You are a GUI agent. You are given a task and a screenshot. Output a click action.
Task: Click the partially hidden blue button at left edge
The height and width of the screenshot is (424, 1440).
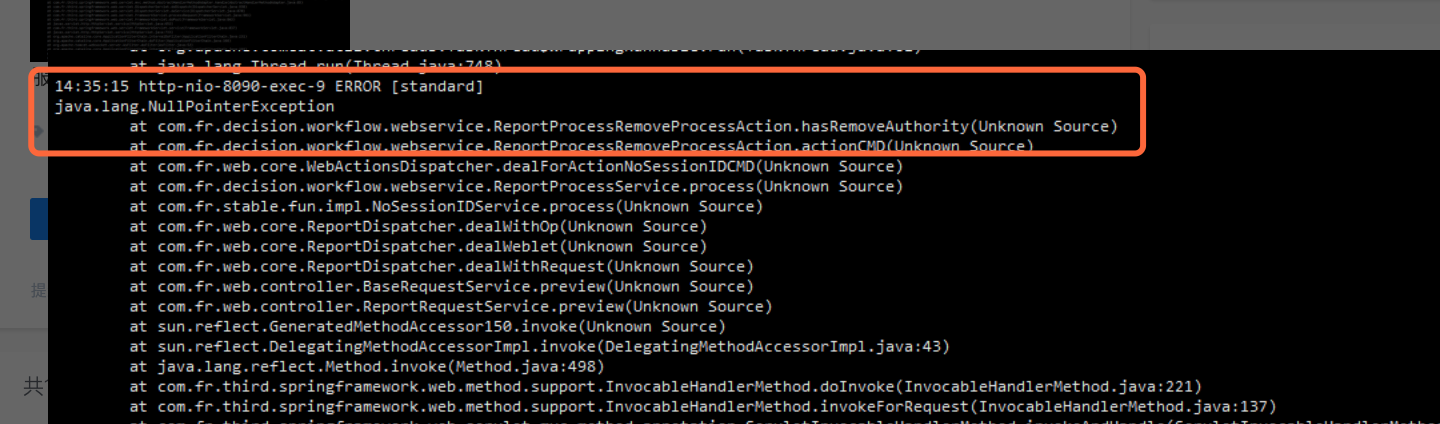point(39,219)
